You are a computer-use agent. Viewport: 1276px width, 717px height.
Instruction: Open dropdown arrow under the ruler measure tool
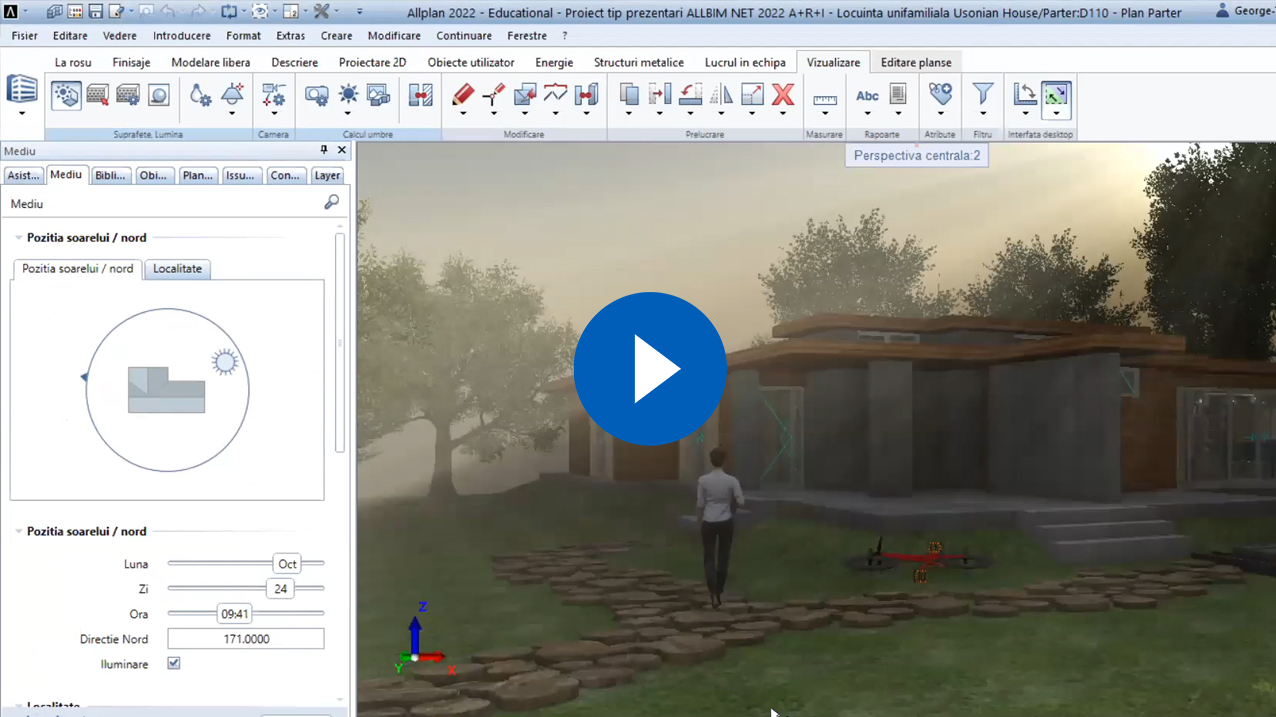(x=825, y=114)
